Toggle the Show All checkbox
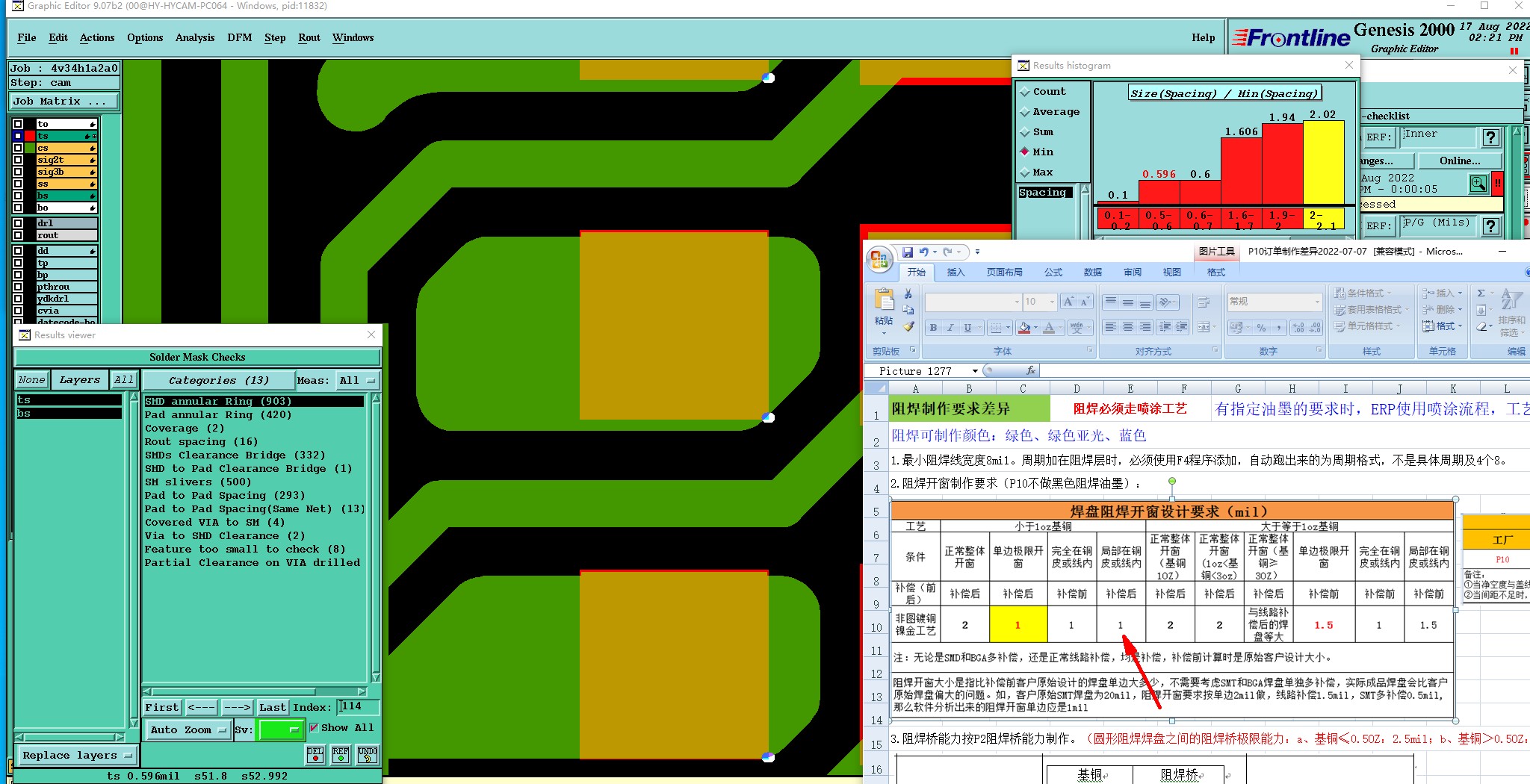 pos(314,728)
